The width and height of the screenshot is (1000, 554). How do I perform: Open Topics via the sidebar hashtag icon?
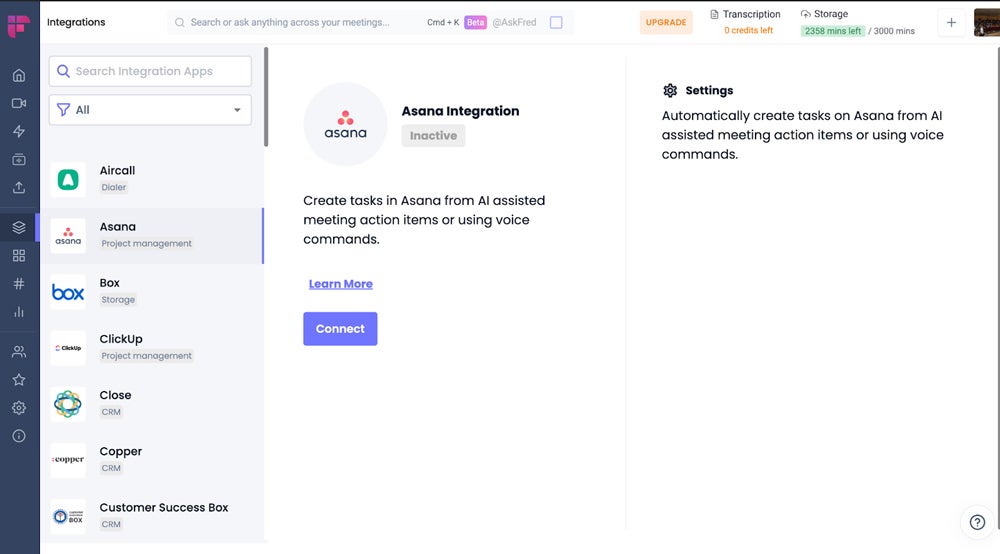[x=19, y=284]
